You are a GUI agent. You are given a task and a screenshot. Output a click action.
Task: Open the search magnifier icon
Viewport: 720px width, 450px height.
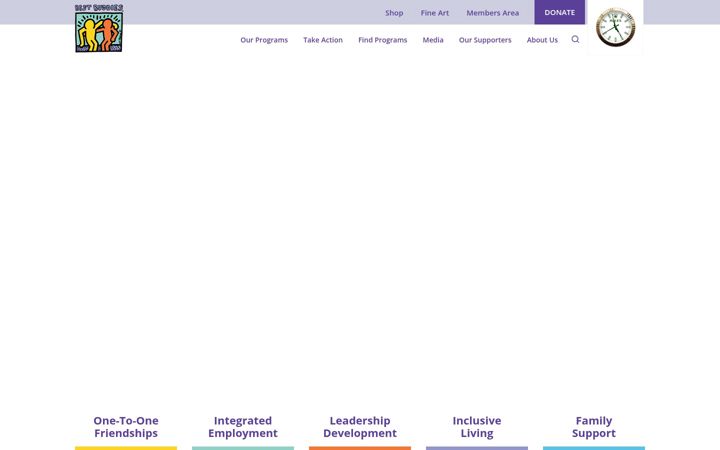[x=575, y=39]
